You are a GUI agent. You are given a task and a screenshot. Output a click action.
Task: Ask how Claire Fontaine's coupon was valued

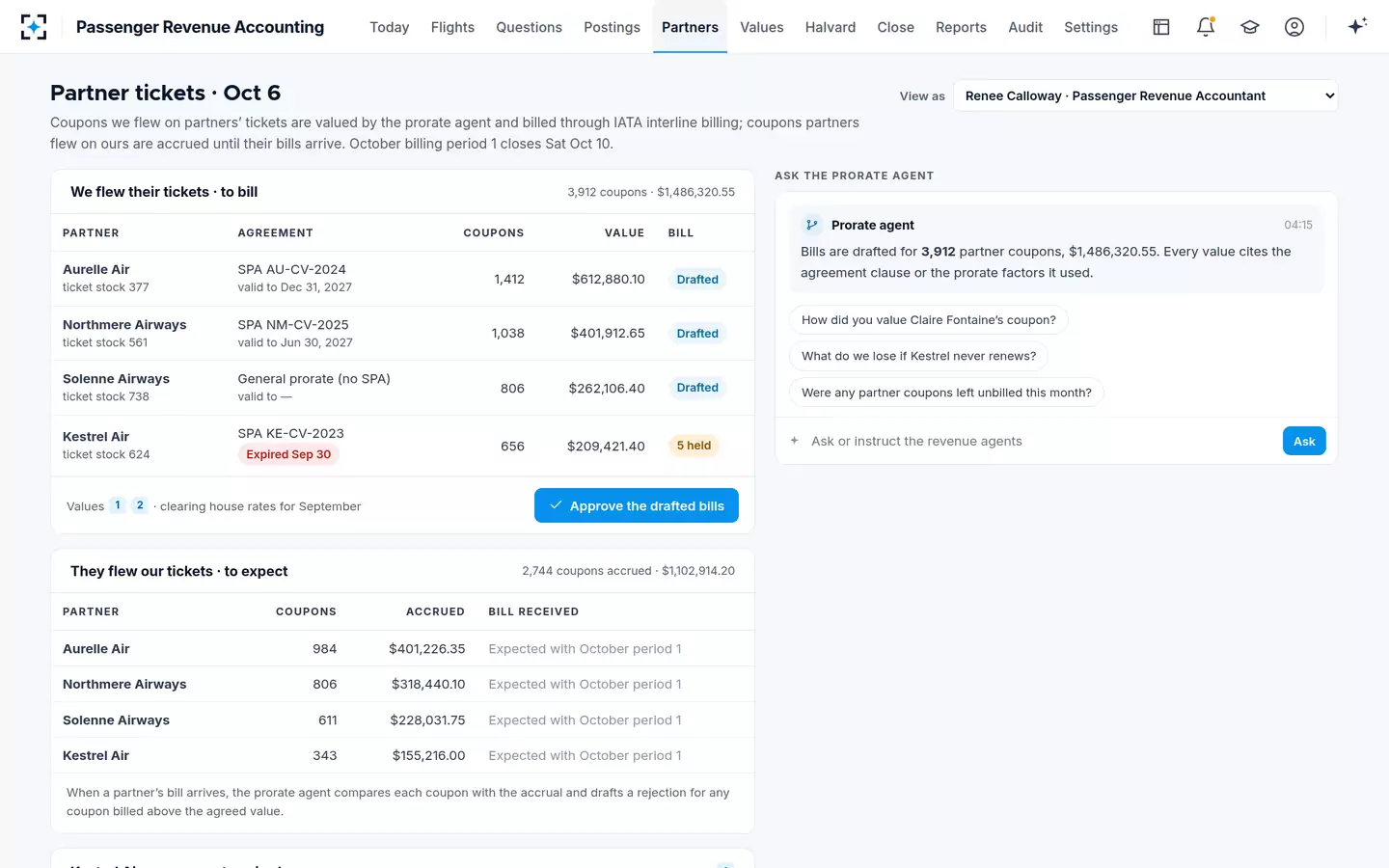tap(928, 320)
